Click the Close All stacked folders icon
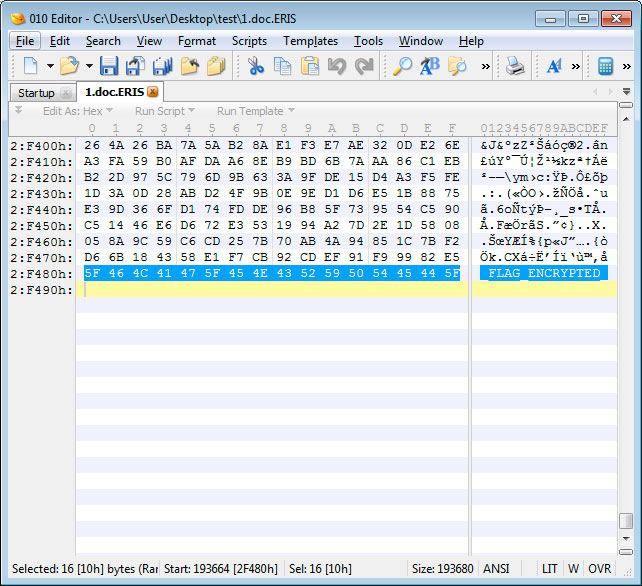This screenshot has height=586, width=642. coord(216,66)
